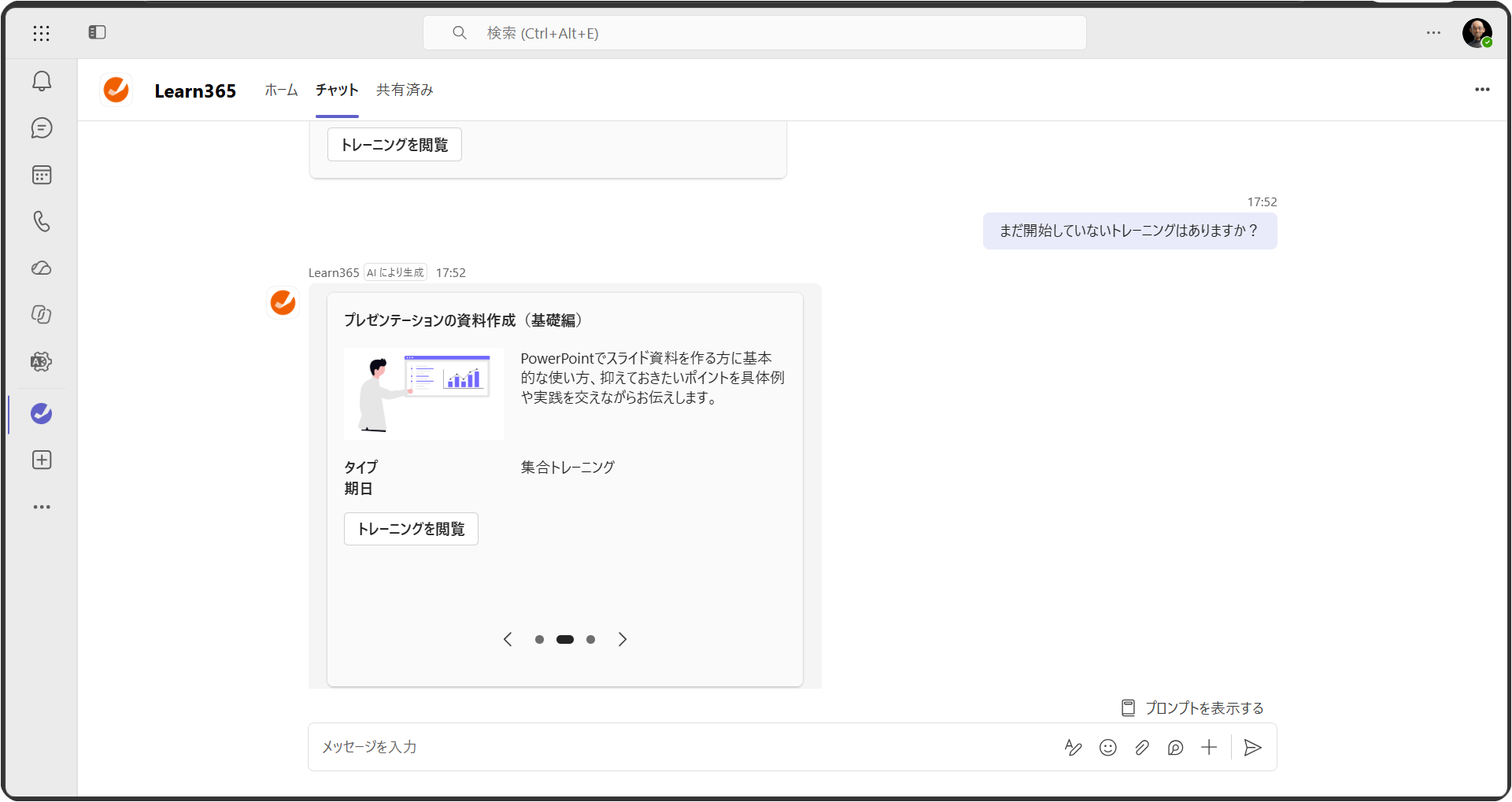Click トレーニングを閲覧 in presentation card
This screenshot has height=802, width=1512.
411,529
